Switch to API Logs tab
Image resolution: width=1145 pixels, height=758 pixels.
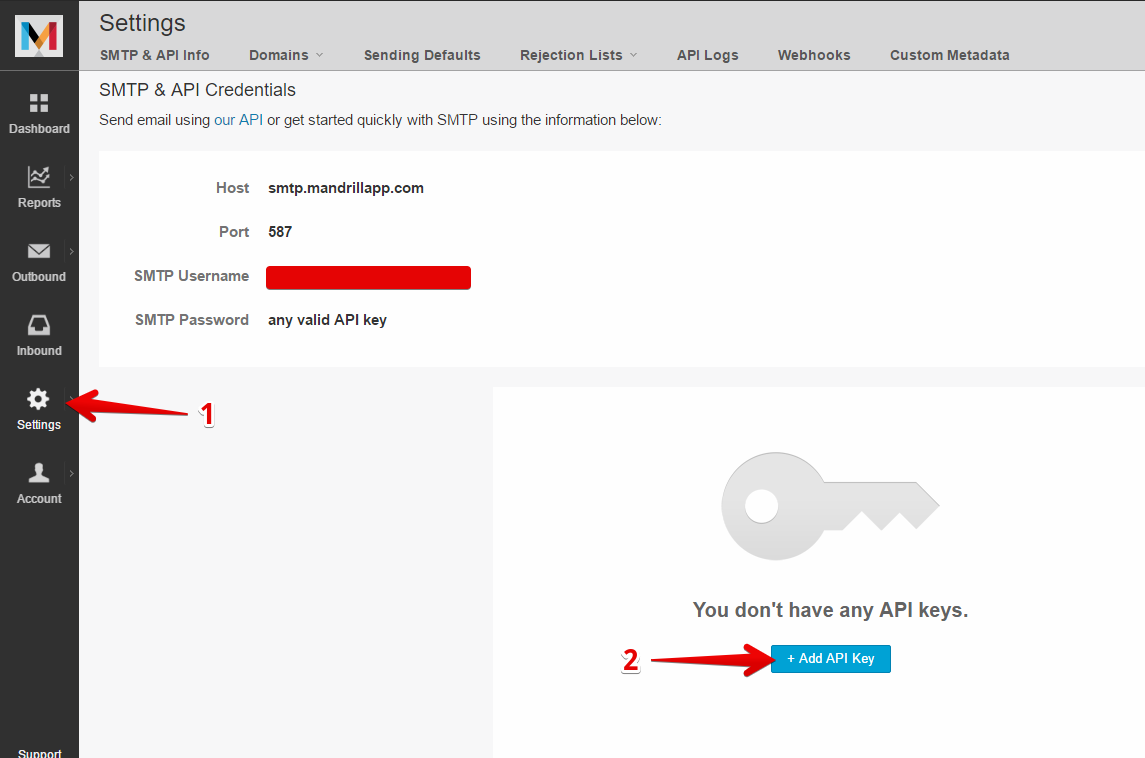coord(708,55)
